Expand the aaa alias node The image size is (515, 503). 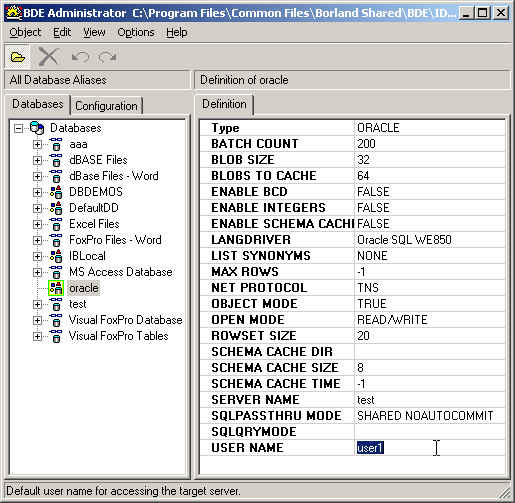pyautogui.click(x=37, y=145)
